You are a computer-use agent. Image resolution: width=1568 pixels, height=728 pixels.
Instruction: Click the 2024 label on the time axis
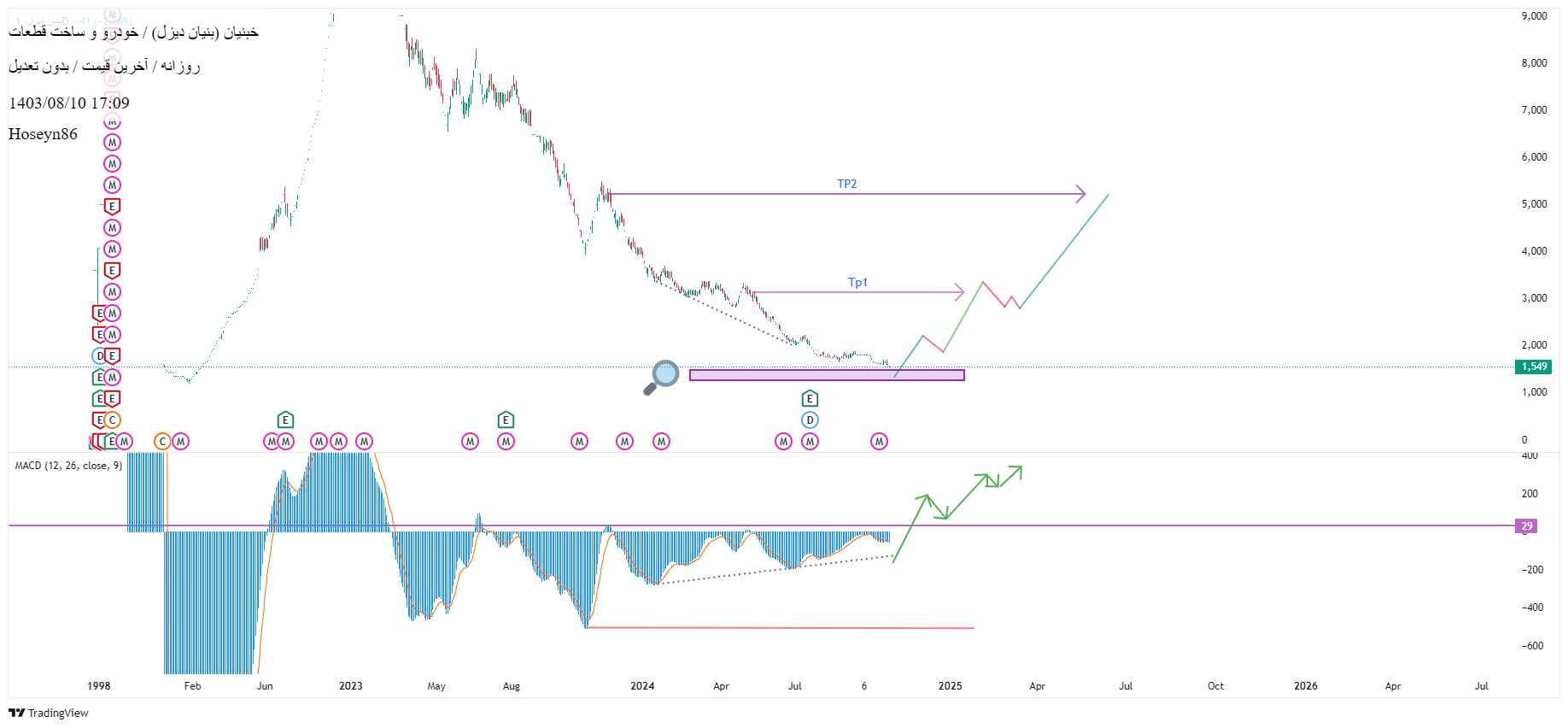642,686
